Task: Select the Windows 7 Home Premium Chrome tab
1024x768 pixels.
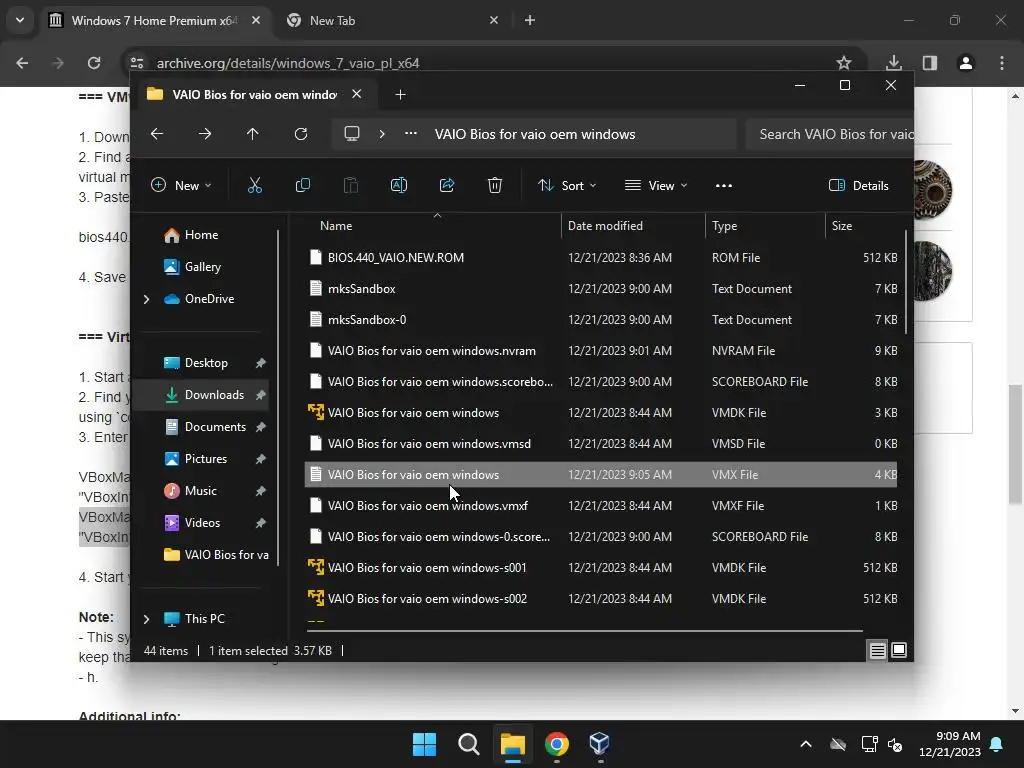Action: (x=155, y=21)
